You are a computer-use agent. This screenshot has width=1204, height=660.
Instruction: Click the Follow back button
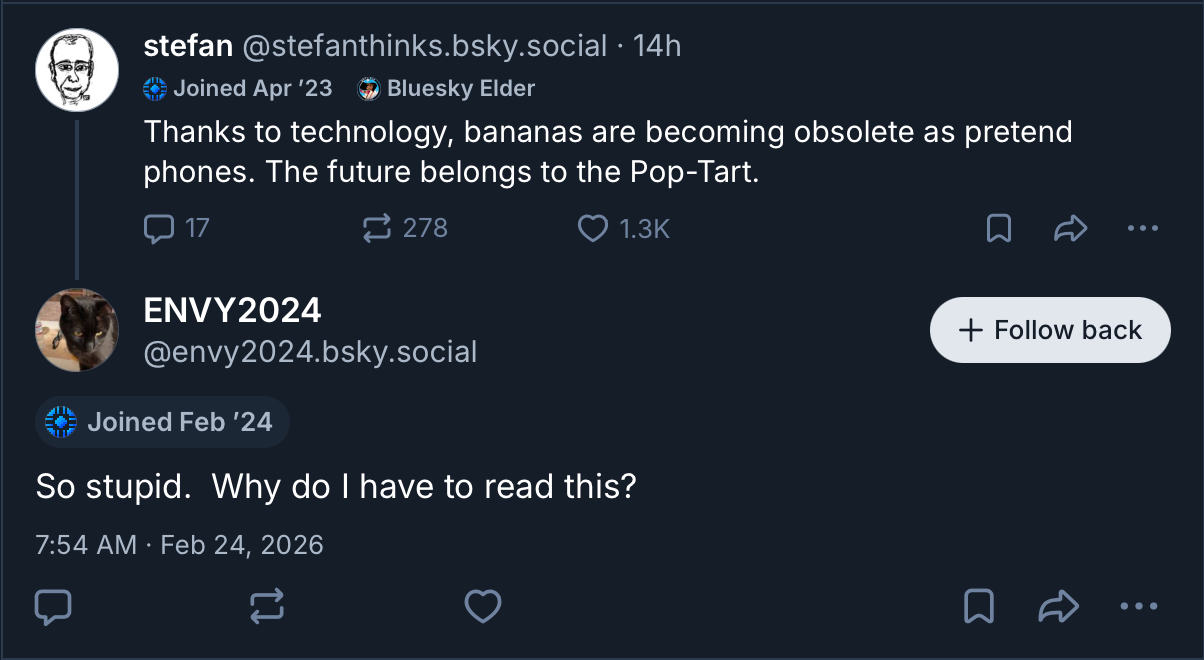coord(1050,330)
